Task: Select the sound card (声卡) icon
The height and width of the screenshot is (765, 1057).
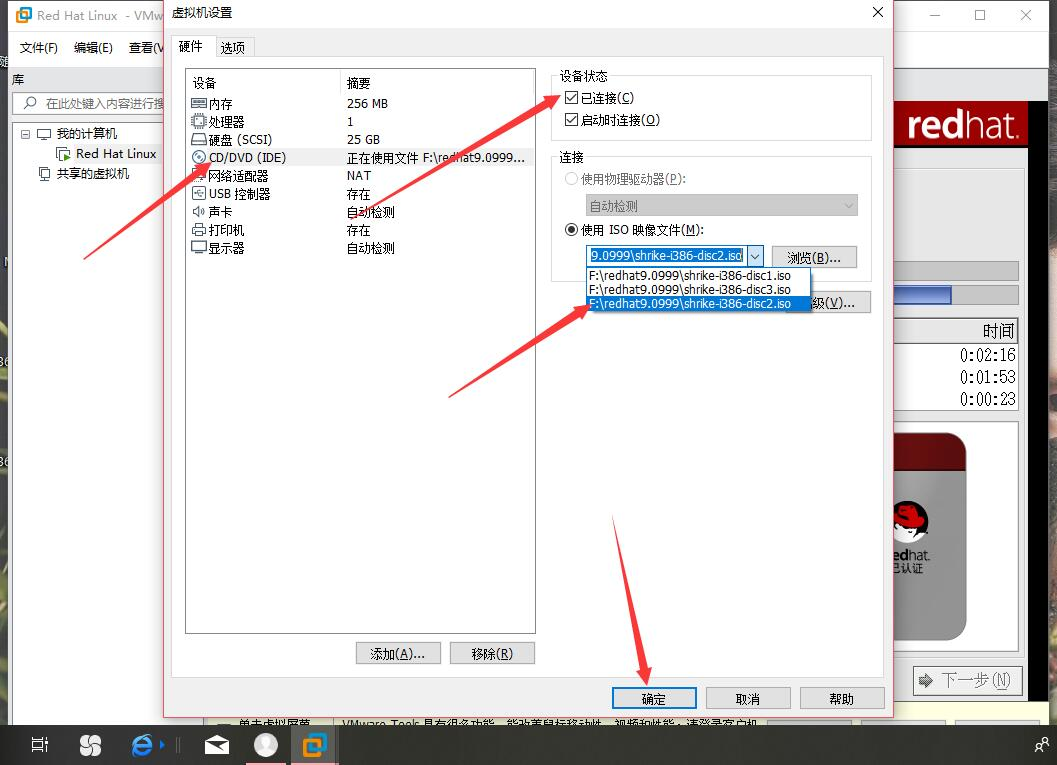Action: [199, 212]
